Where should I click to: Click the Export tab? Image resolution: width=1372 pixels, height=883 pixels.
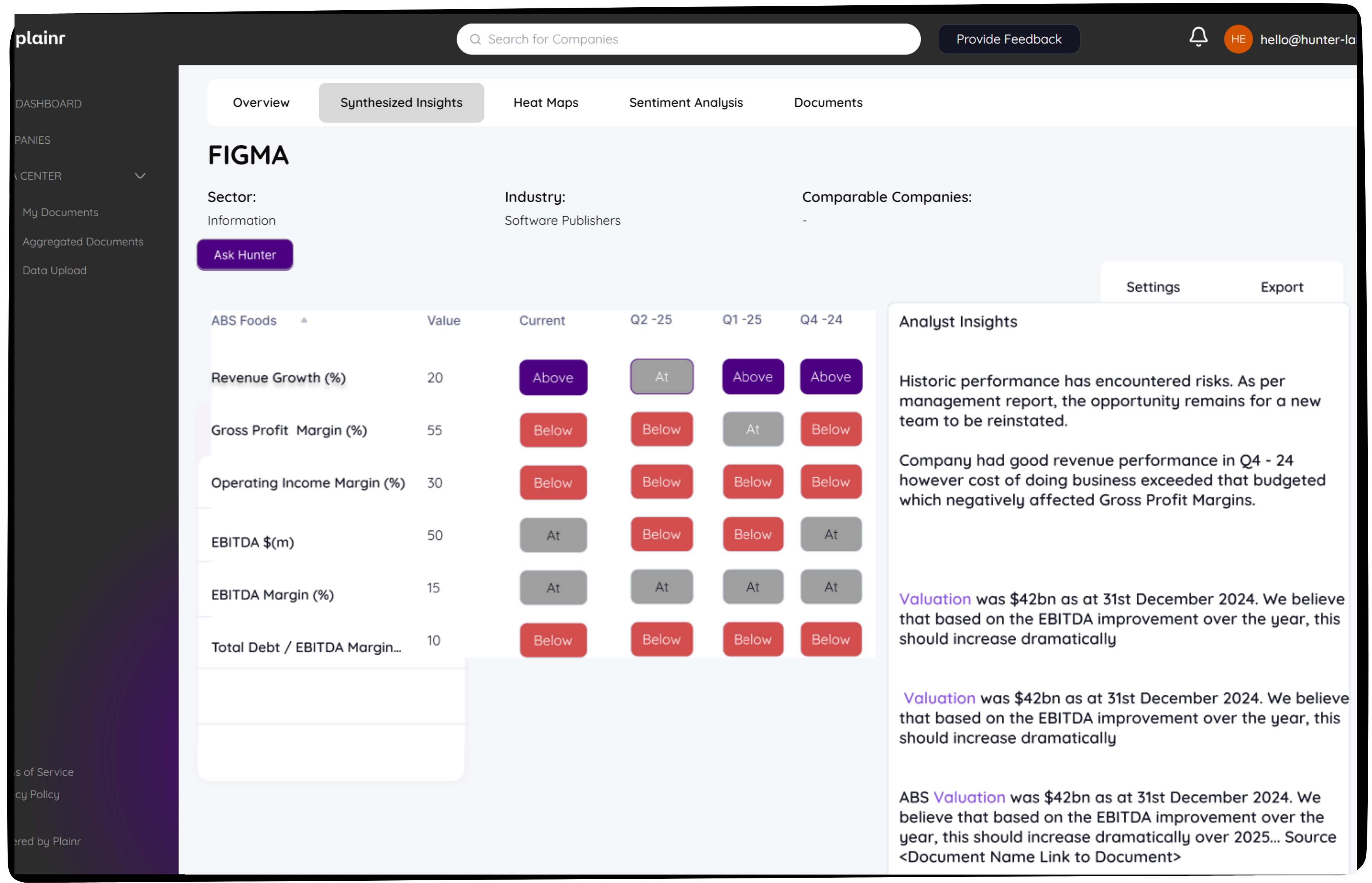[x=1281, y=287]
